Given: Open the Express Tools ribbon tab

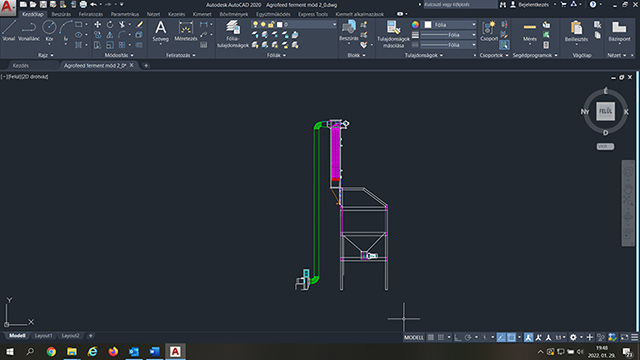Looking at the screenshot, I should tap(313, 14).
